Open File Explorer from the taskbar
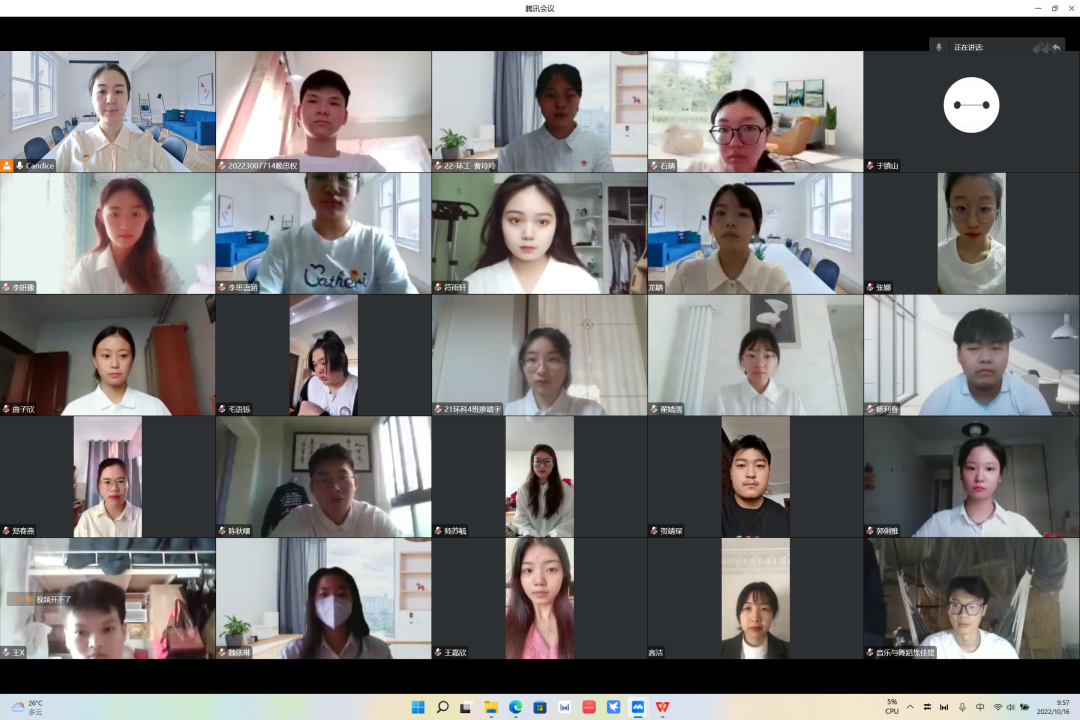 tap(491, 707)
